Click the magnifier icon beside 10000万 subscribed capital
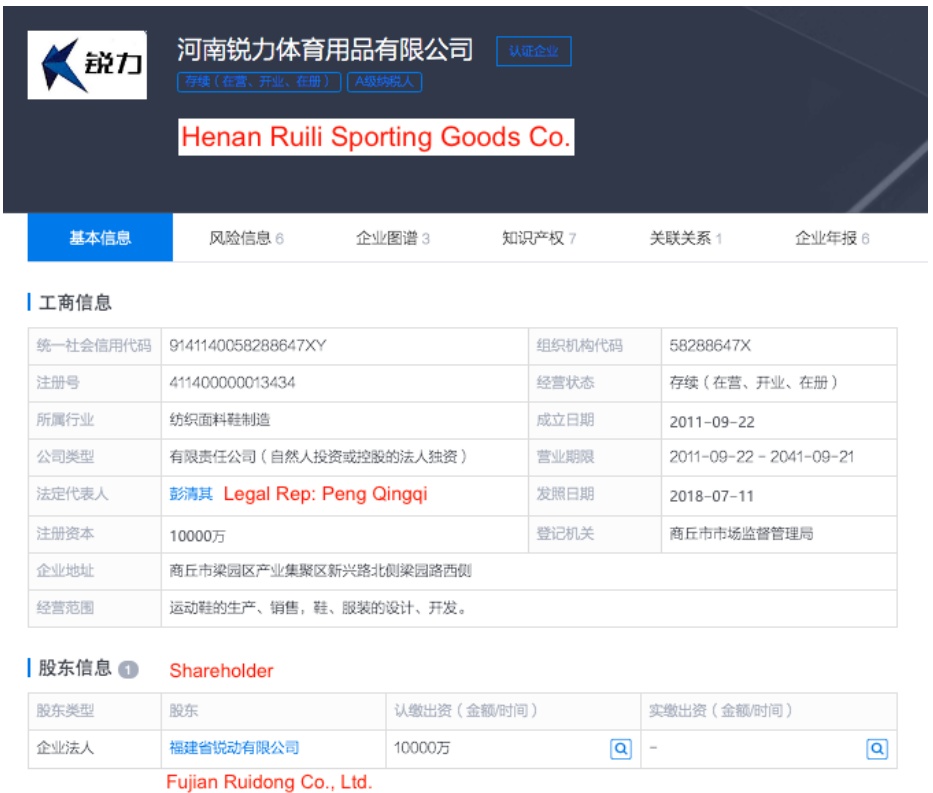 [621, 748]
